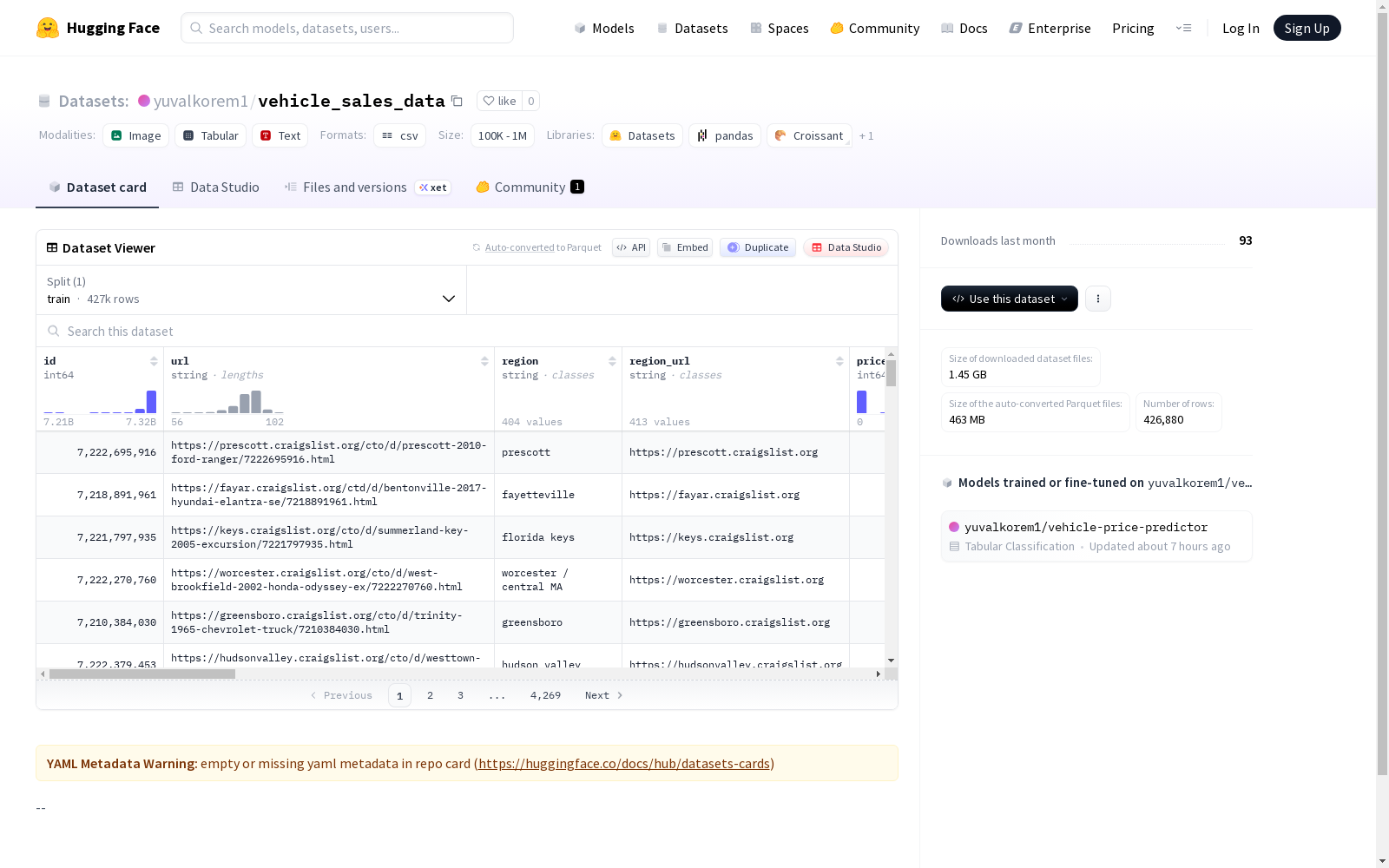The height and width of the screenshot is (868, 1389).
Task: Click the yuvalkorem1 owner name link
Action: pyautogui.click(x=201, y=101)
